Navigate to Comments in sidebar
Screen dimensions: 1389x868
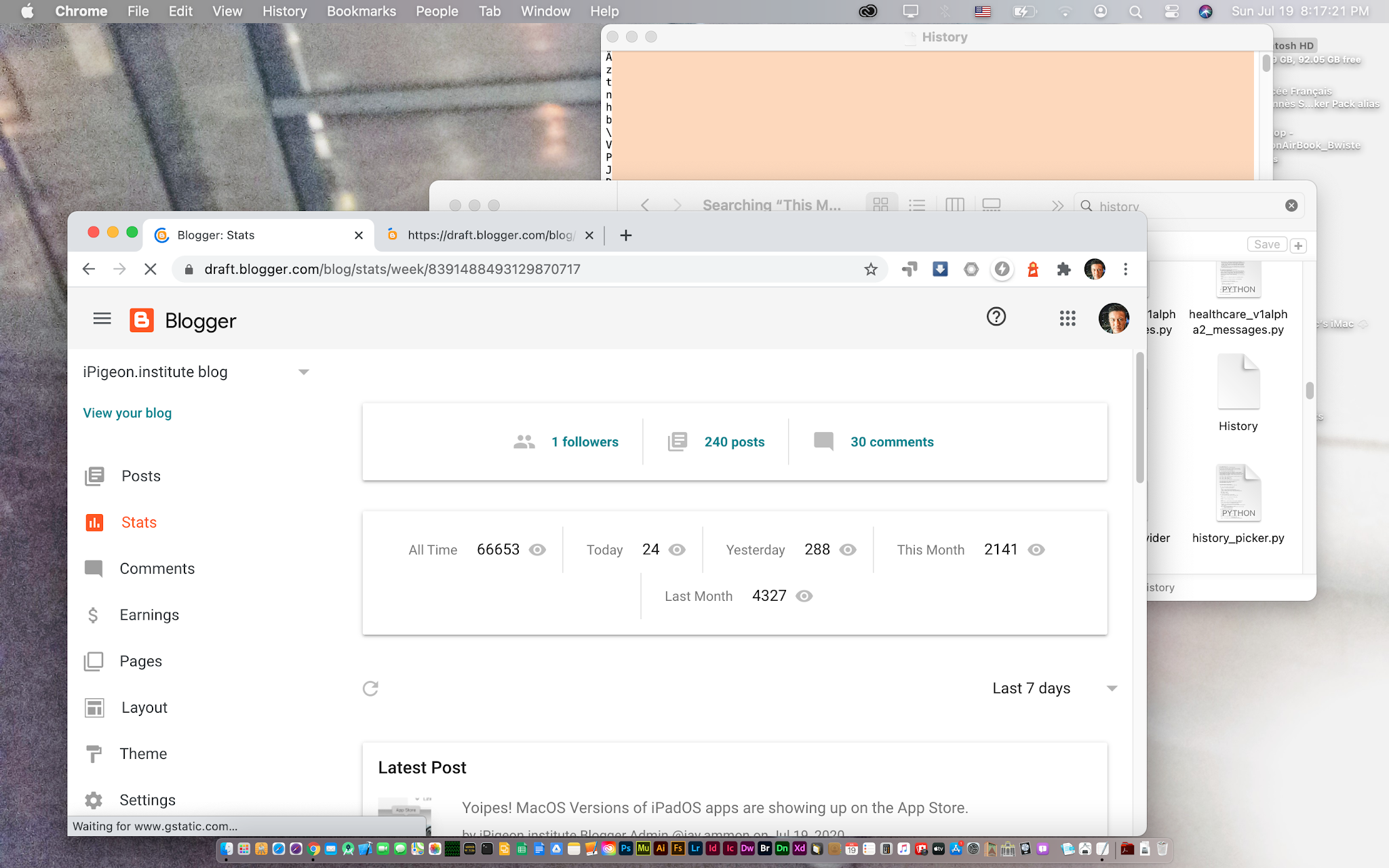click(x=157, y=568)
